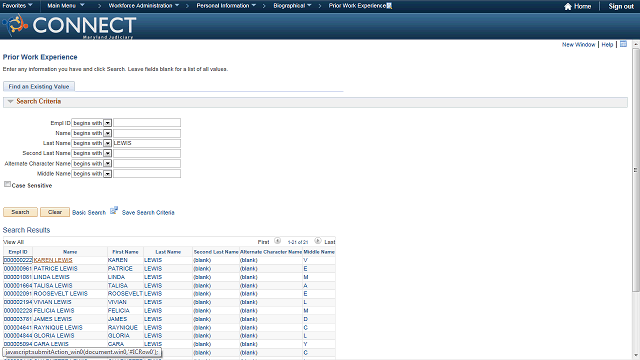Open KAREN LEWIS search result
The height and width of the screenshot is (360, 640).
[53, 260]
